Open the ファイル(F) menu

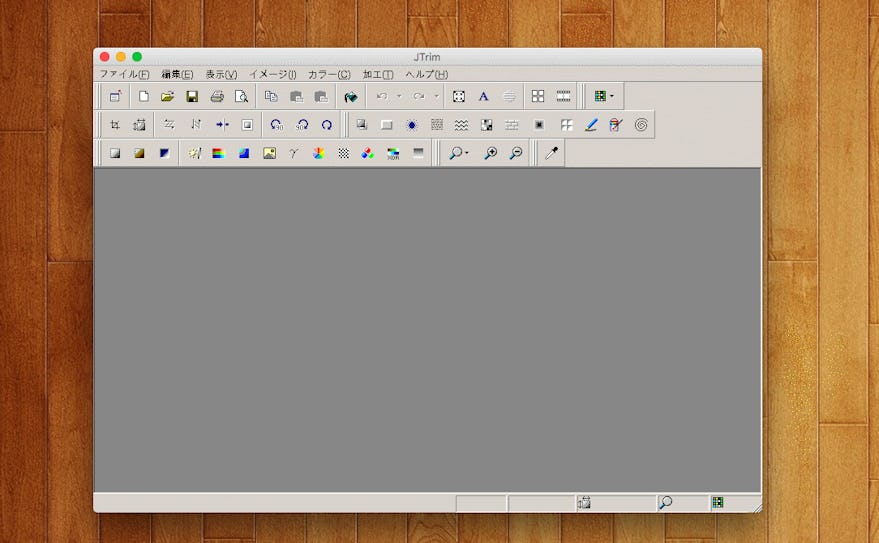[124, 74]
